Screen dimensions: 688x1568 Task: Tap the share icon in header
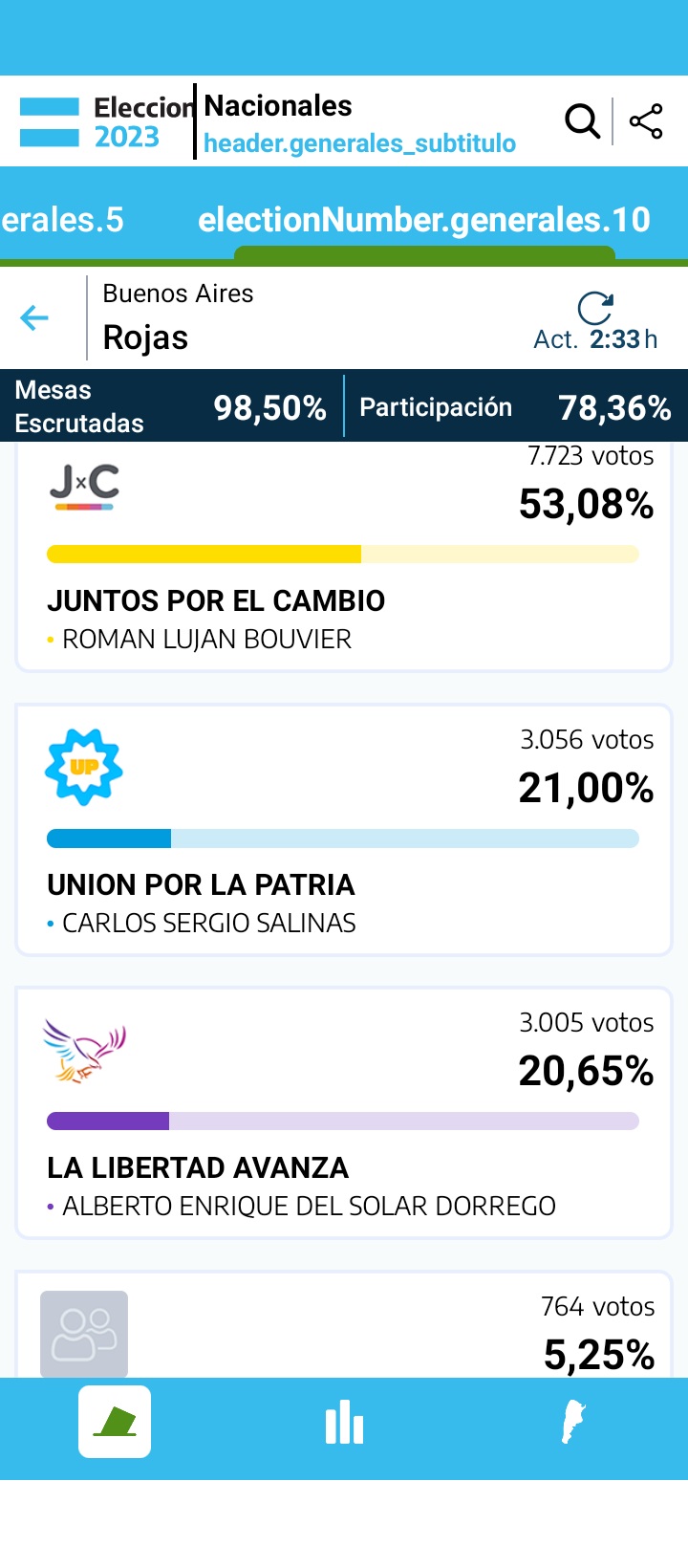click(646, 121)
